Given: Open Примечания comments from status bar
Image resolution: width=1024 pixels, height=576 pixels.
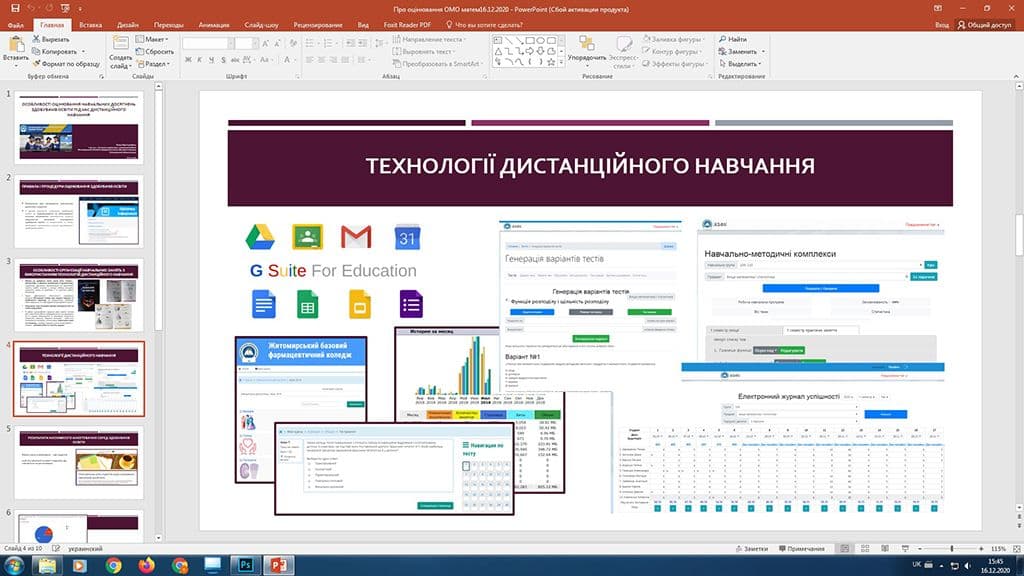Looking at the screenshot, I should click(x=801, y=549).
